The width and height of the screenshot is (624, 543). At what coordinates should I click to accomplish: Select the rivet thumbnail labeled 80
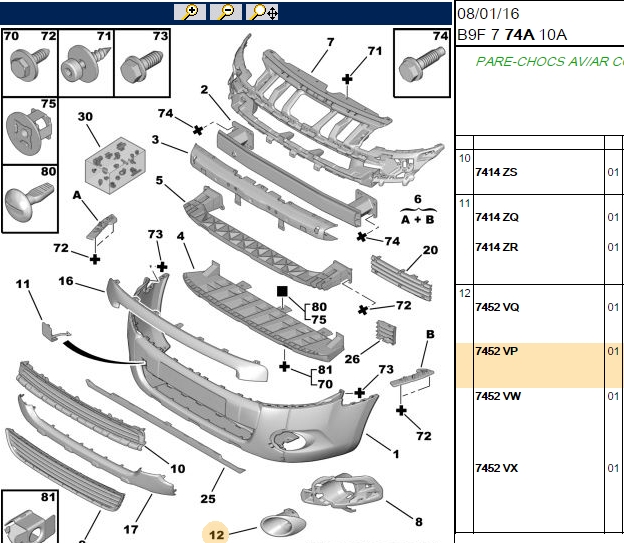(x=30, y=199)
